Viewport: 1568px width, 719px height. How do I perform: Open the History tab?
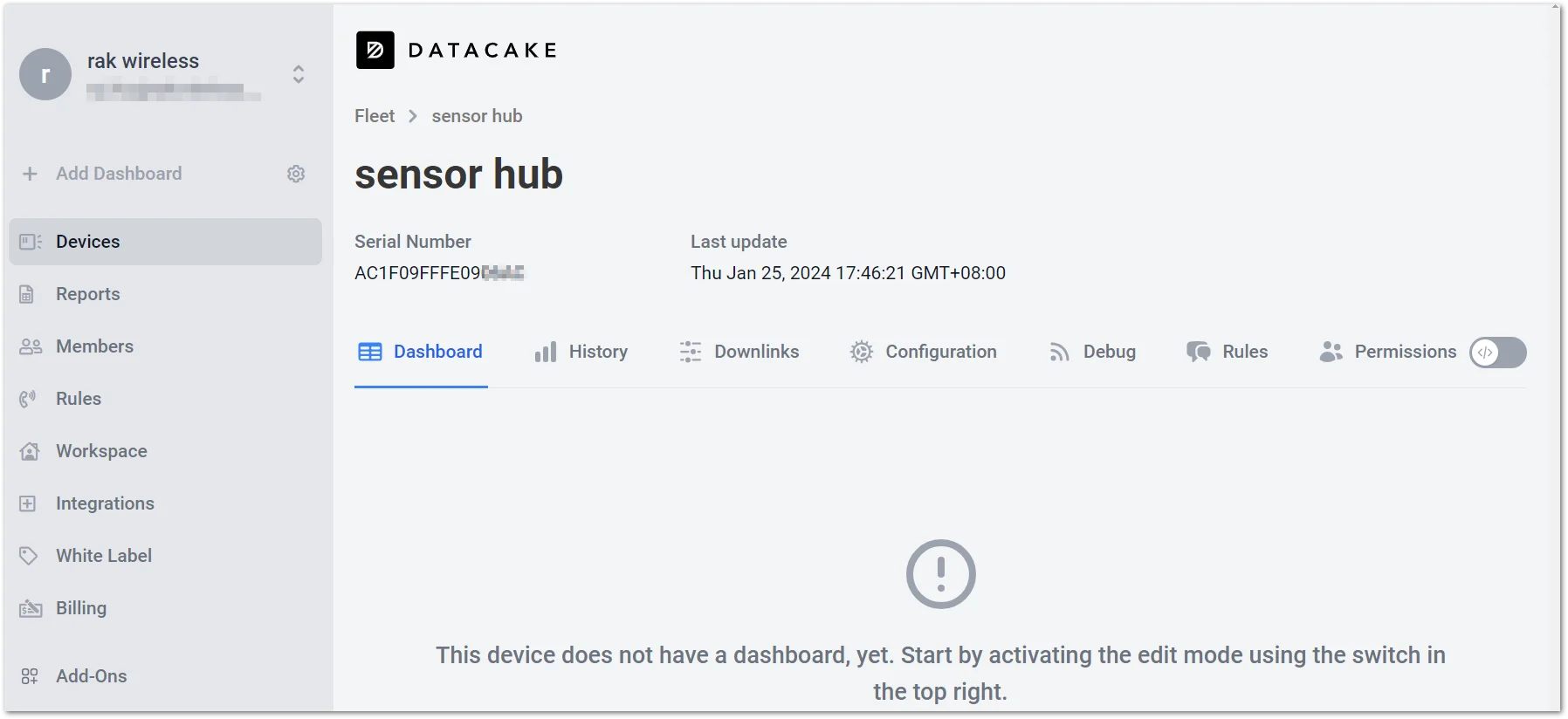point(581,352)
